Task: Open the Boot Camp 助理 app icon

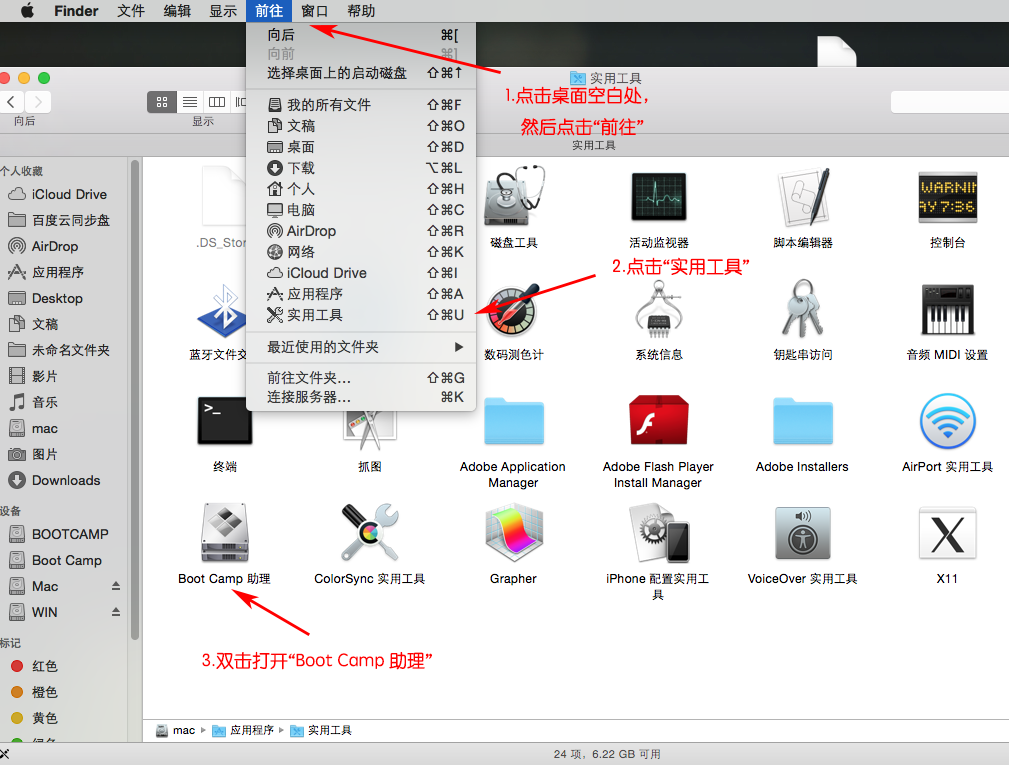Action: tap(225, 533)
